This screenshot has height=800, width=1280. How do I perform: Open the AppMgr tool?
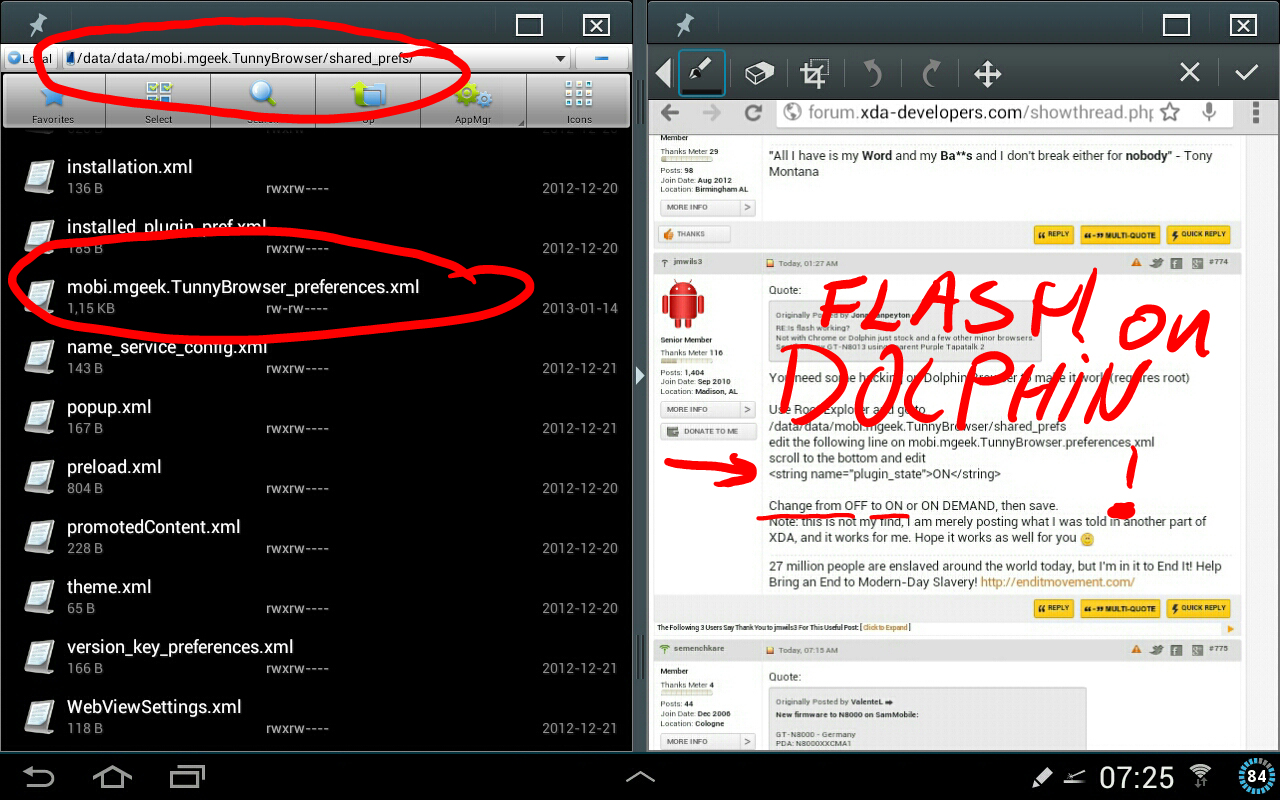[x=473, y=101]
